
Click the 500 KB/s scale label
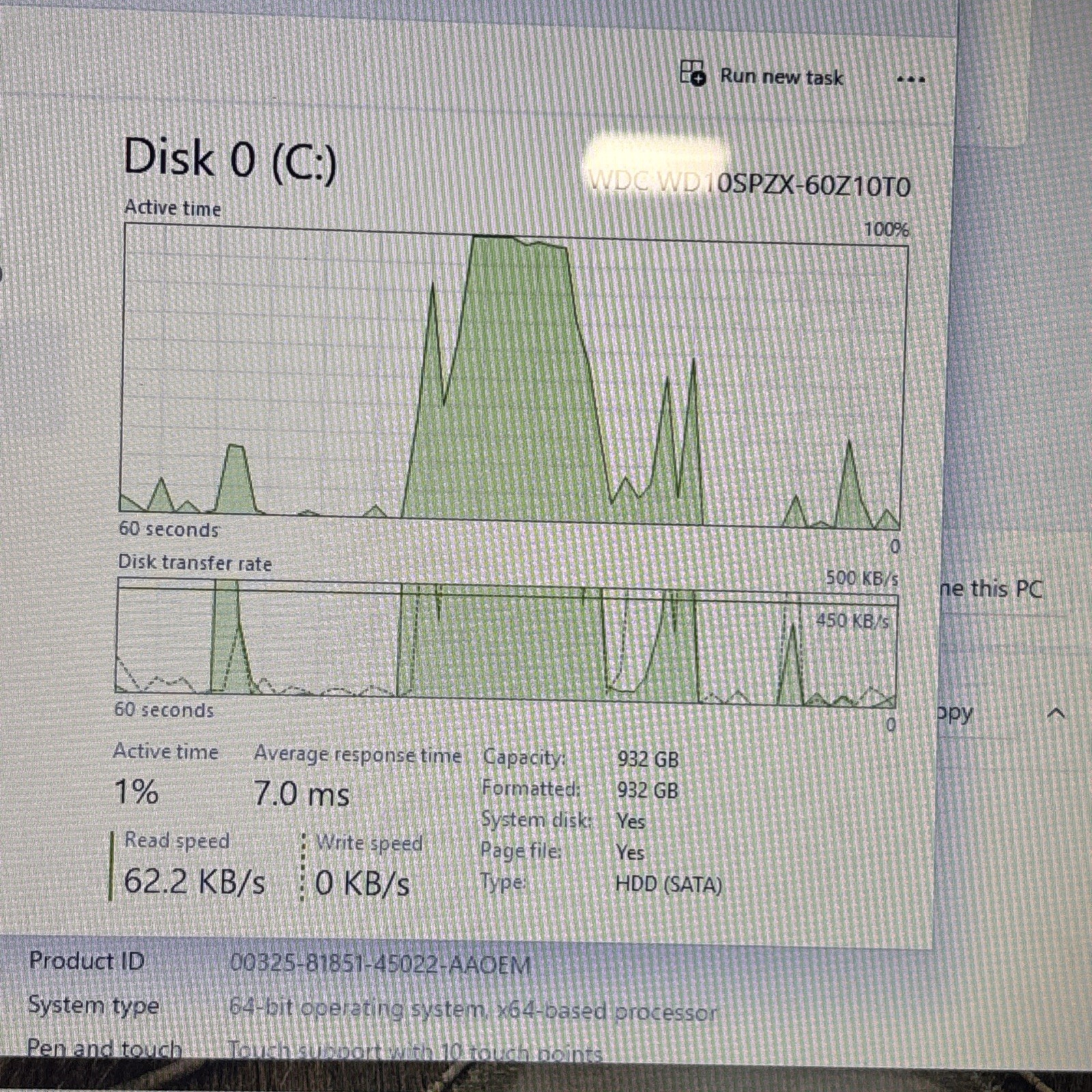862,578
